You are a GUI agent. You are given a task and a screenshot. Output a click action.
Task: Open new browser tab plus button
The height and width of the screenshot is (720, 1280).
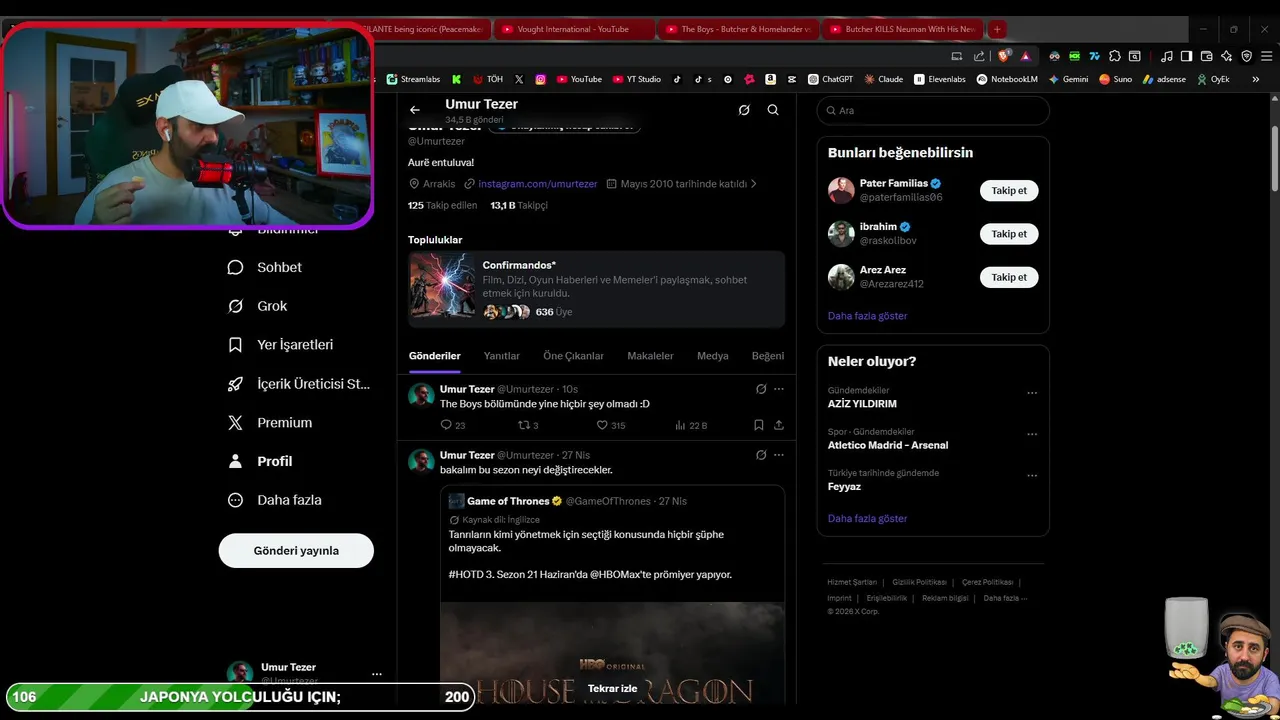click(x=997, y=29)
